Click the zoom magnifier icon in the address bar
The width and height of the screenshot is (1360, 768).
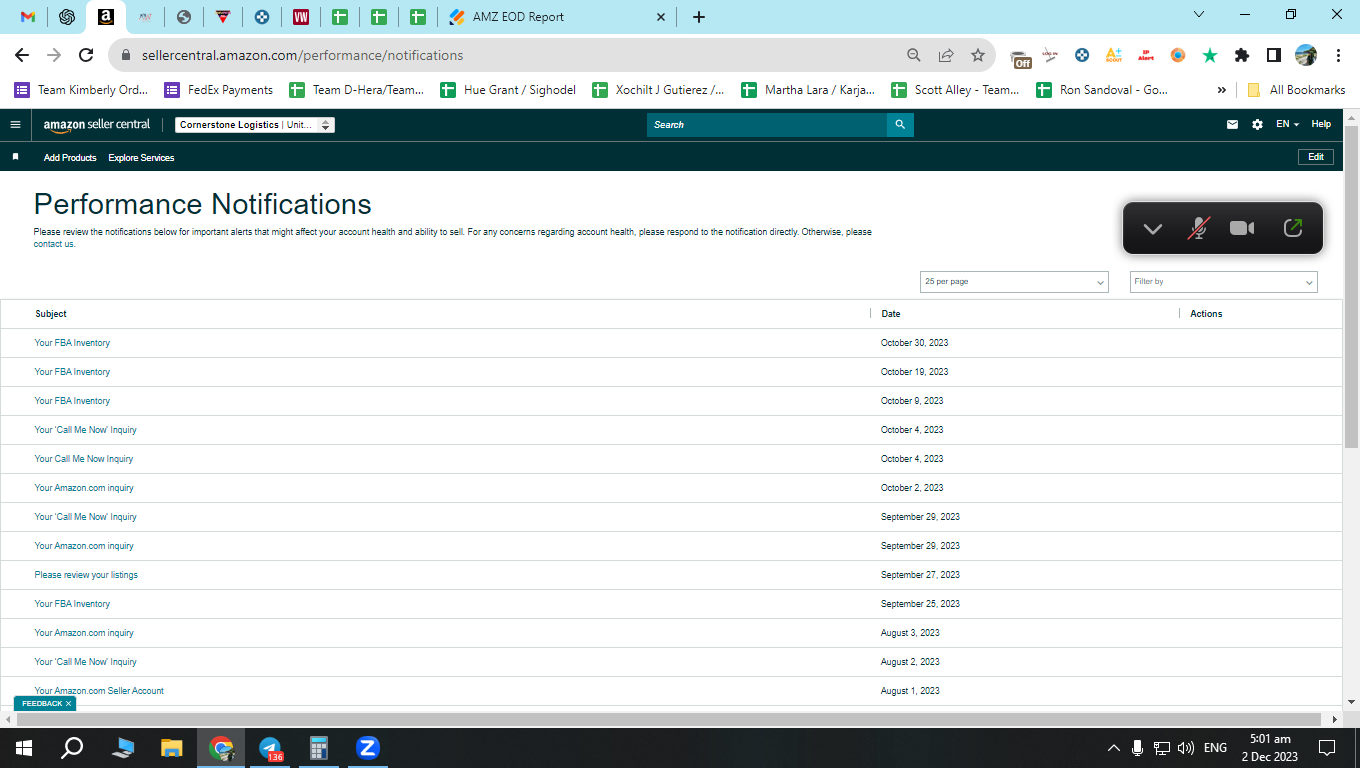[914, 55]
